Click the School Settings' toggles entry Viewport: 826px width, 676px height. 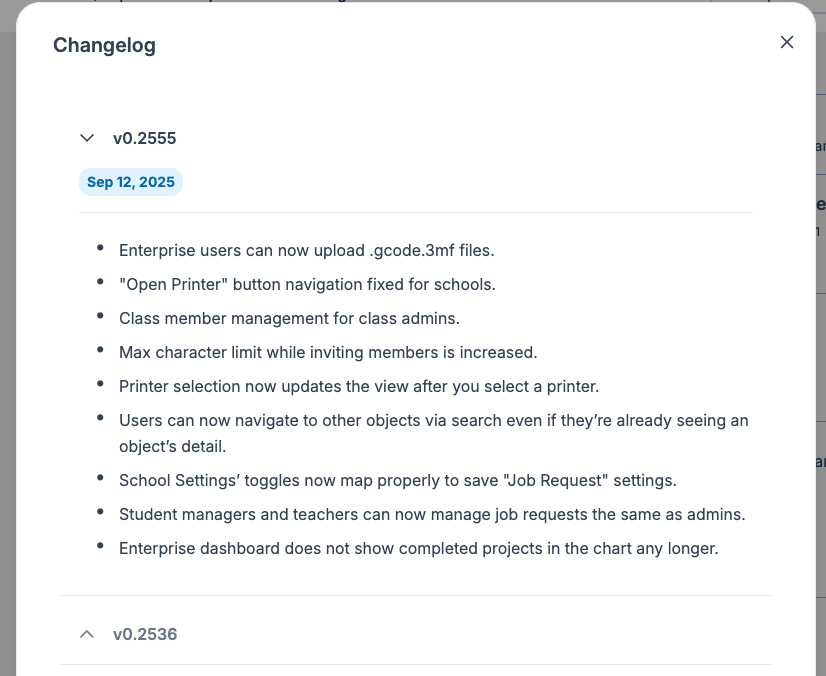pyautogui.click(x=397, y=480)
